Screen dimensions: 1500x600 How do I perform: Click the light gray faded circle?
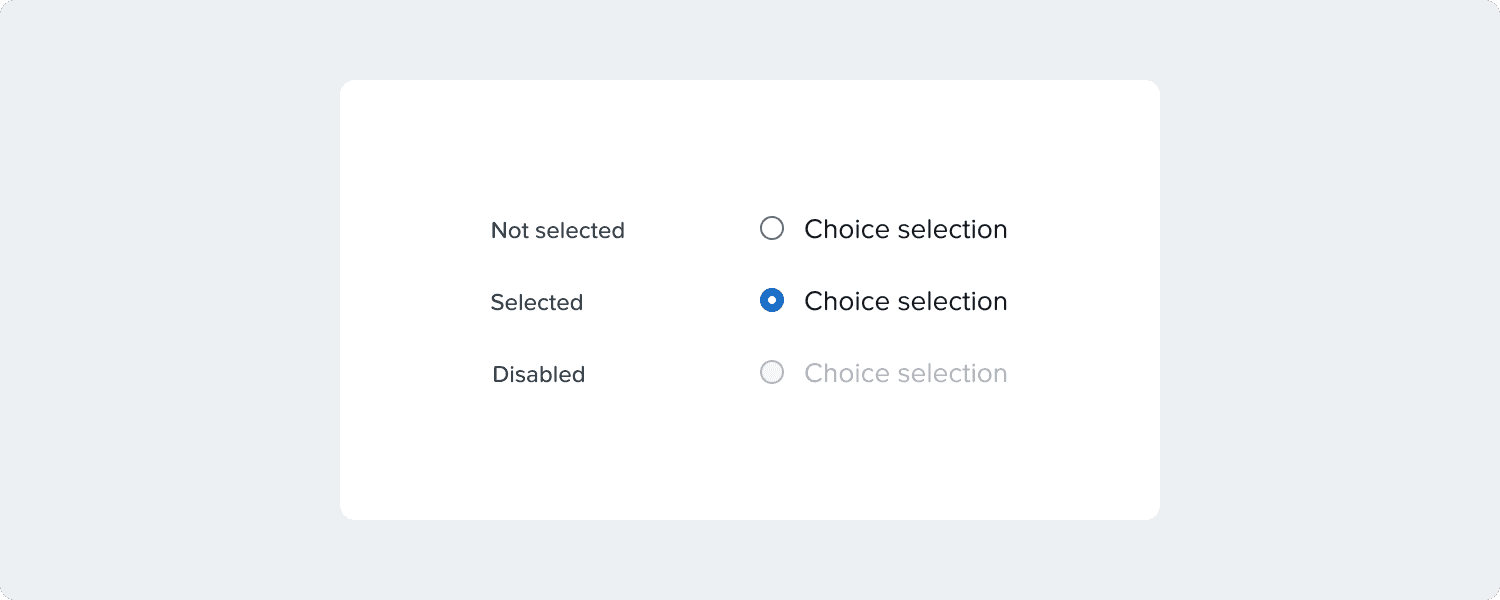click(772, 373)
